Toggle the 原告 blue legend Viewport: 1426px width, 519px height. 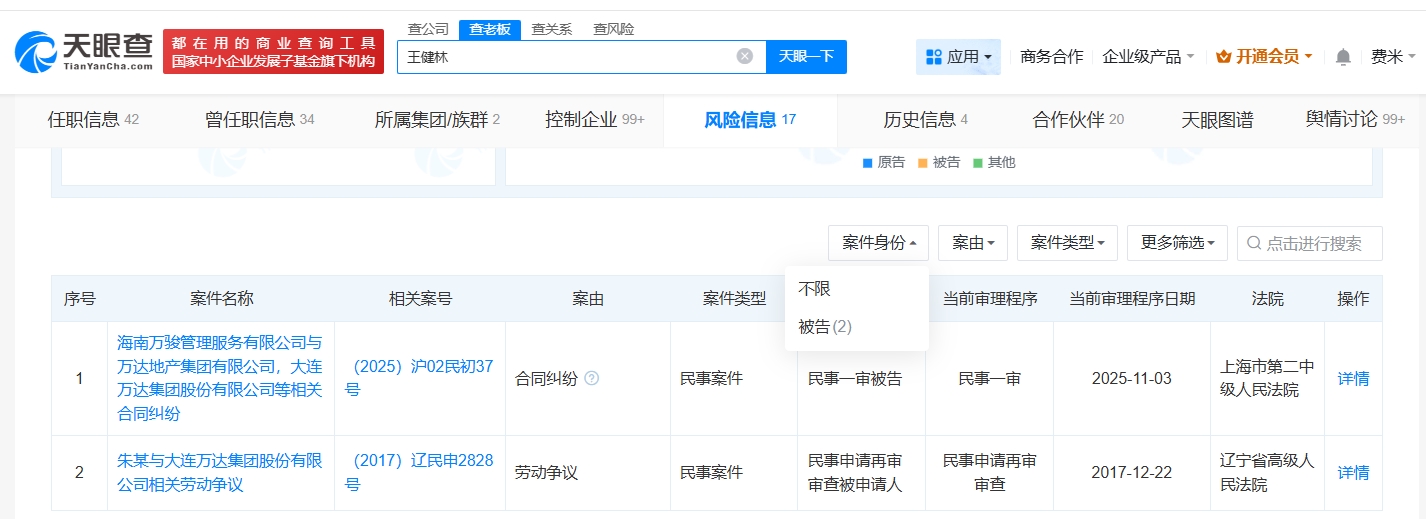(884, 162)
